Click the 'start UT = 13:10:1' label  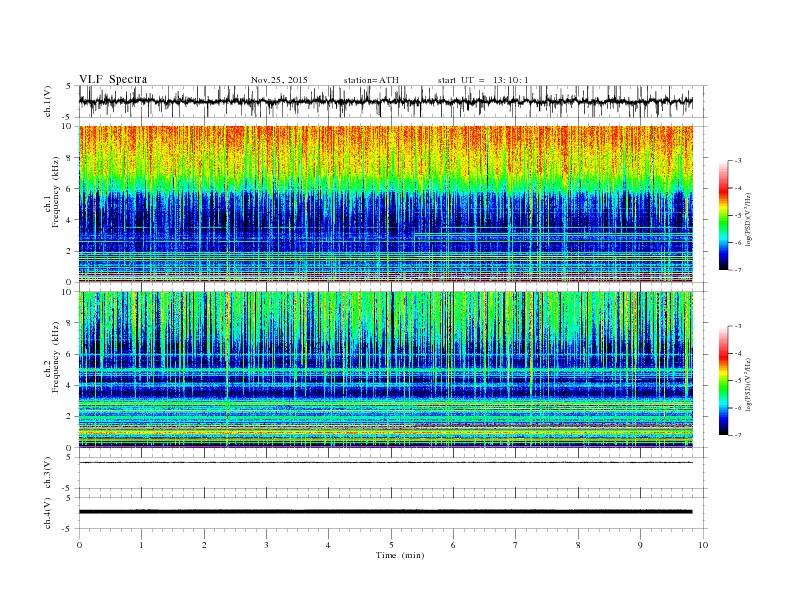pos(483,80)
